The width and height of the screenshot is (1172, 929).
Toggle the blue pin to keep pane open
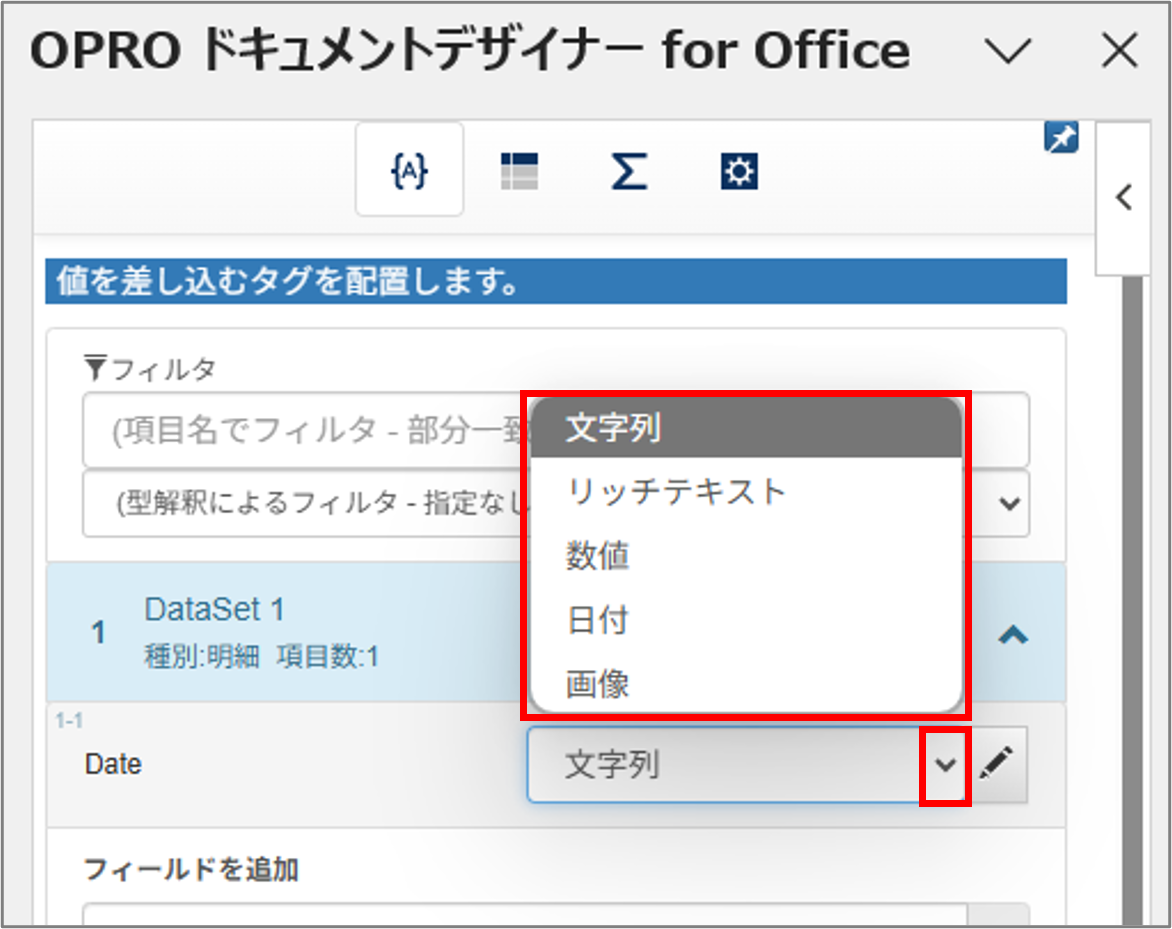pyautogui.click(x=1063, y=137)
